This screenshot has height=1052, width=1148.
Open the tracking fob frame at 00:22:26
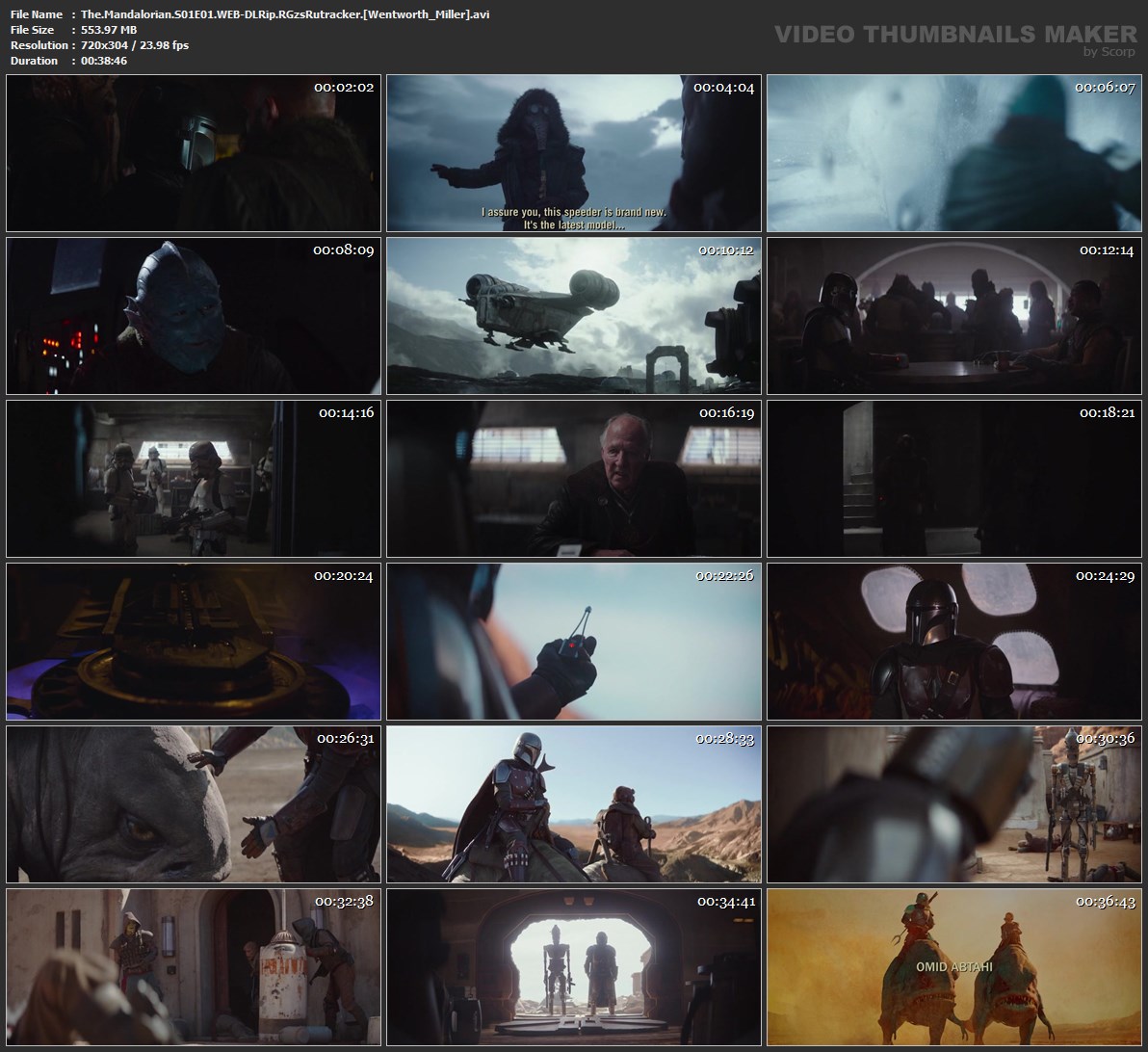(574, 642)
